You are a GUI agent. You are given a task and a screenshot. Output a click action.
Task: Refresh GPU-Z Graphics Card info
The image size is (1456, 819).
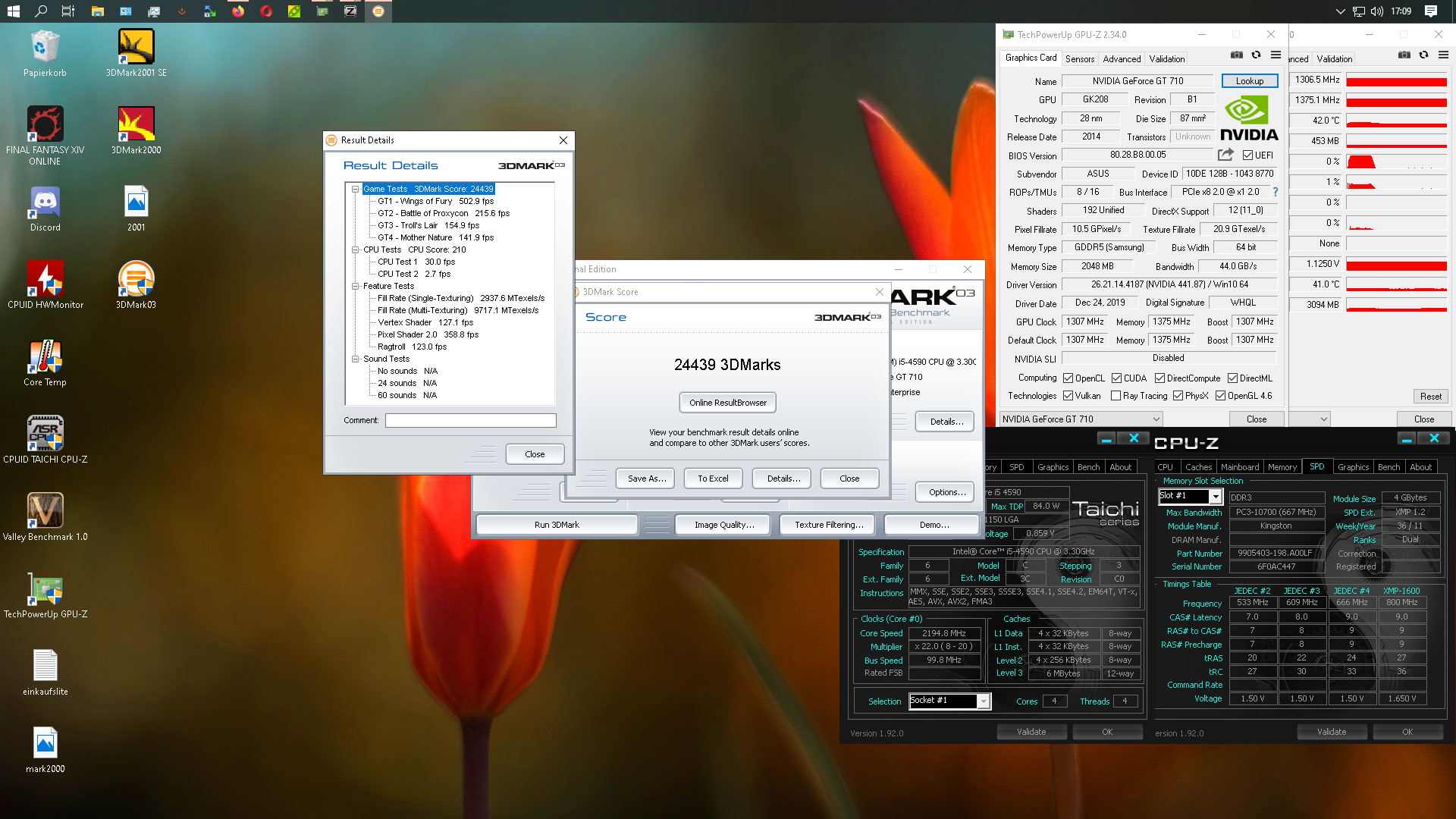click(1257, 55)
